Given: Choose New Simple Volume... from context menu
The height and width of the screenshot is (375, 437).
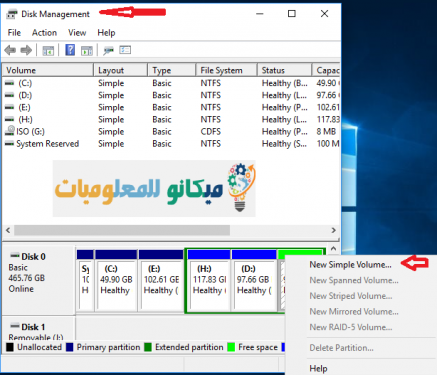Looking at the screenshot, I should coord(350,265).
